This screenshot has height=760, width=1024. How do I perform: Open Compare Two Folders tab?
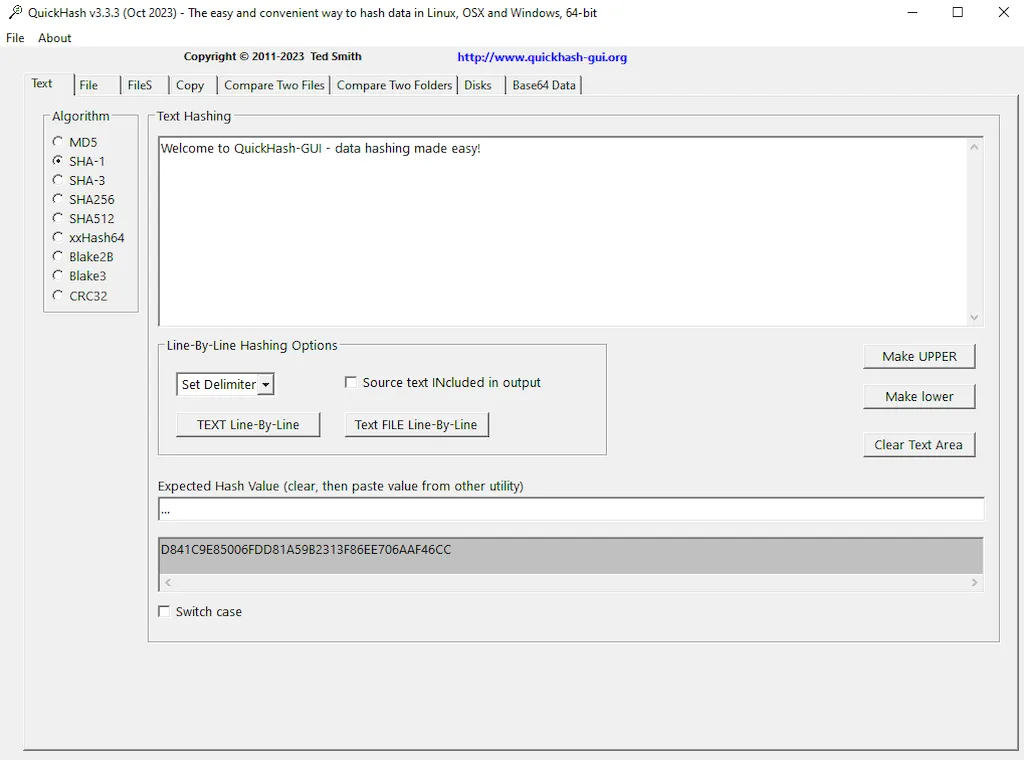394,85
